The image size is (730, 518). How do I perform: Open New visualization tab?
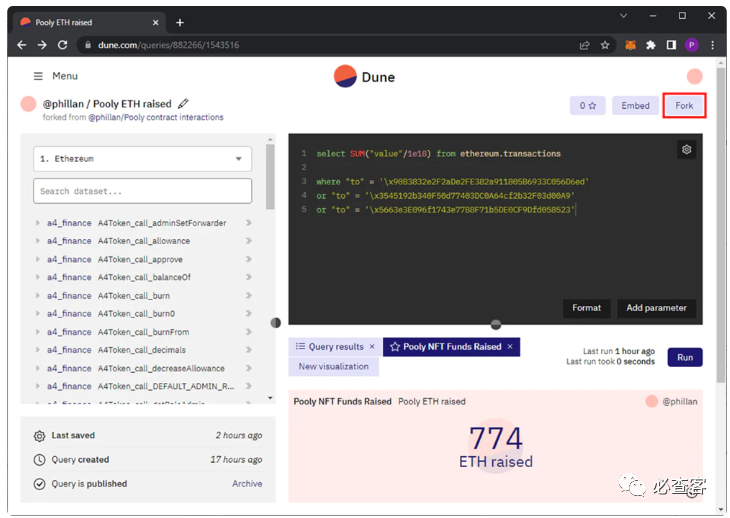click(x=333, y=367)
